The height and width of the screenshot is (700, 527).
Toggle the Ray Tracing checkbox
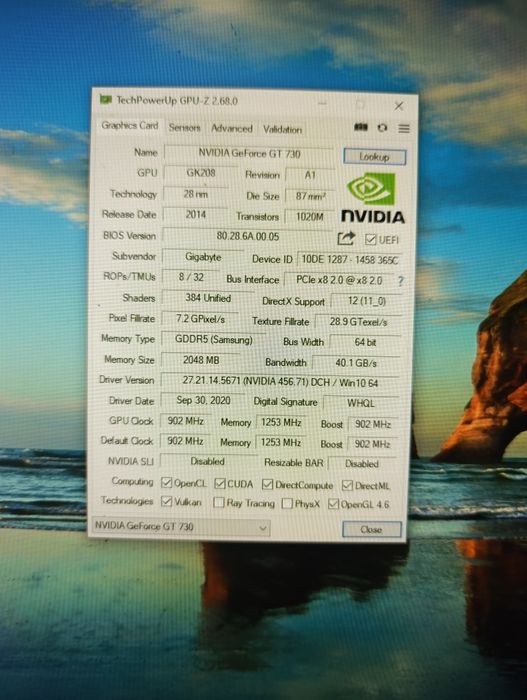pos(218,503)
